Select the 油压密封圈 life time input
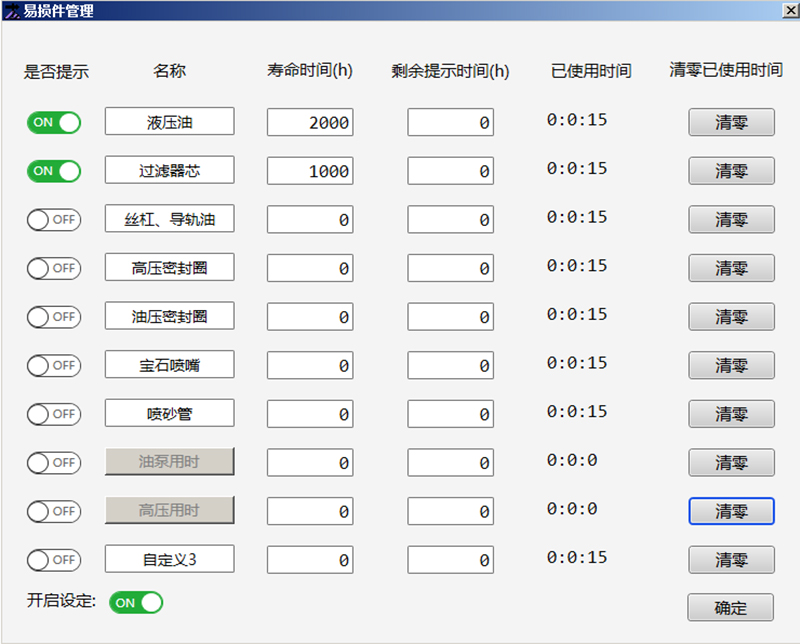Image resolution: width=800 pixels, height=644 pixels. pos(310,316)
